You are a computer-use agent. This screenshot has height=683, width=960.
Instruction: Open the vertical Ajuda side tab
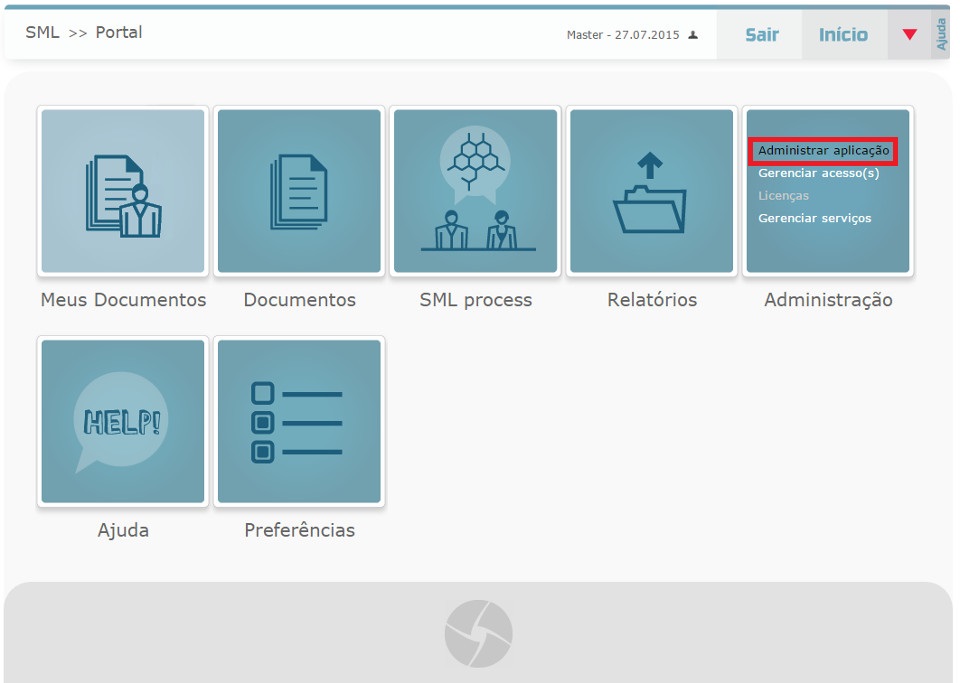coord(941,34)
